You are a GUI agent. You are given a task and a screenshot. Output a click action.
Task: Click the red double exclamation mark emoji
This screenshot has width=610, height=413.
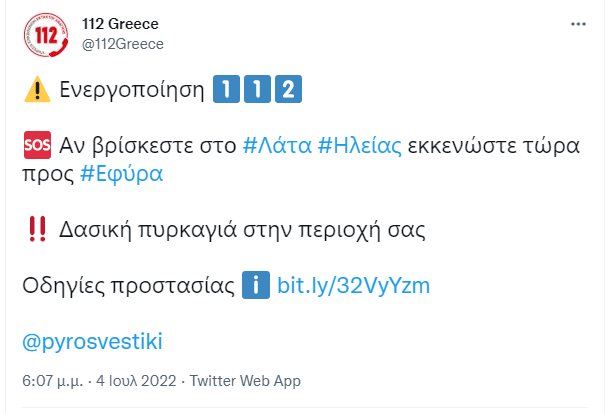pyautogui.click(x=35, y=230)
